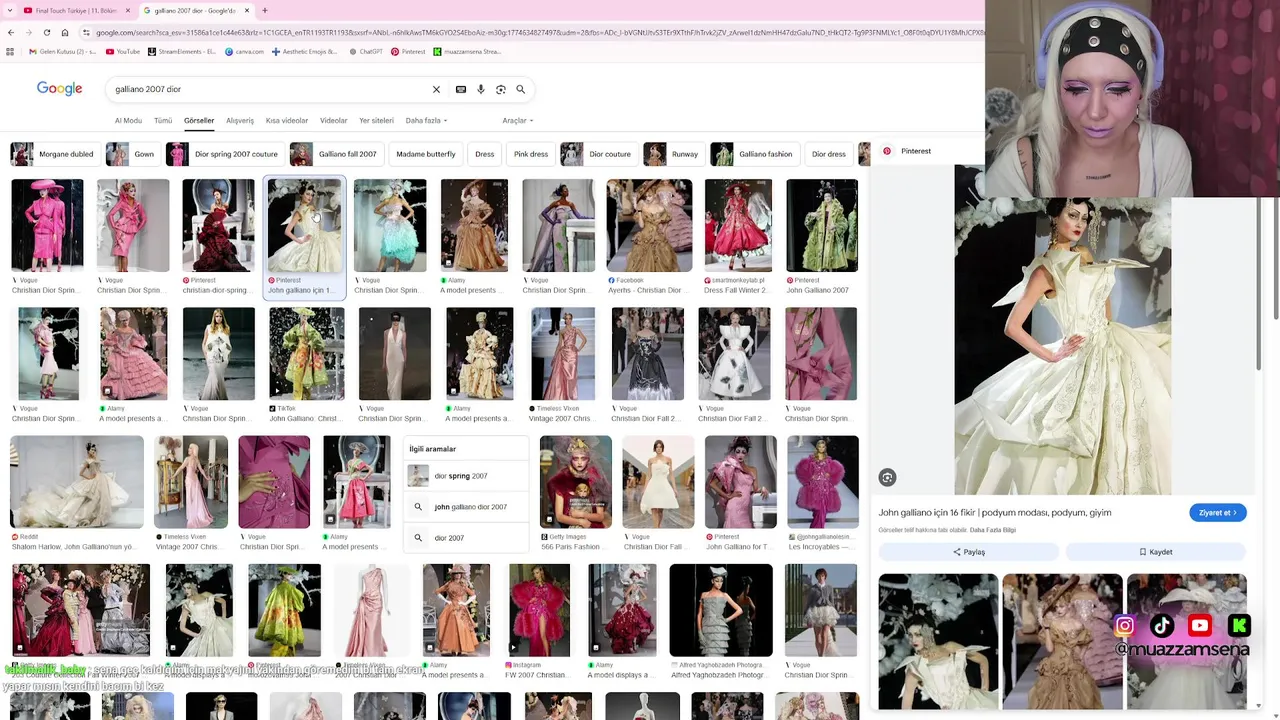This screenshot has height=720, width=1280.
Task: Click the browser address bar
Action: (x=535, y=32)
